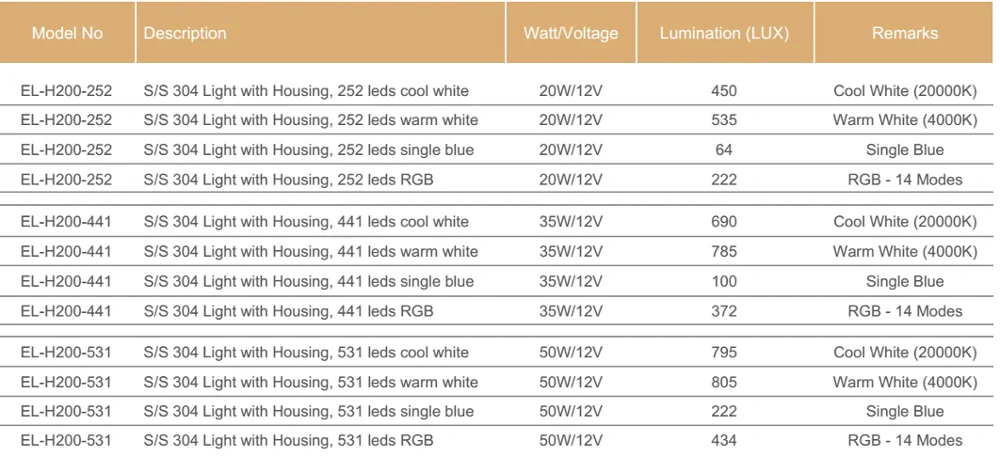Click the 531 leds single blue description
1000x456 pixels.
[x=309, y=411]
